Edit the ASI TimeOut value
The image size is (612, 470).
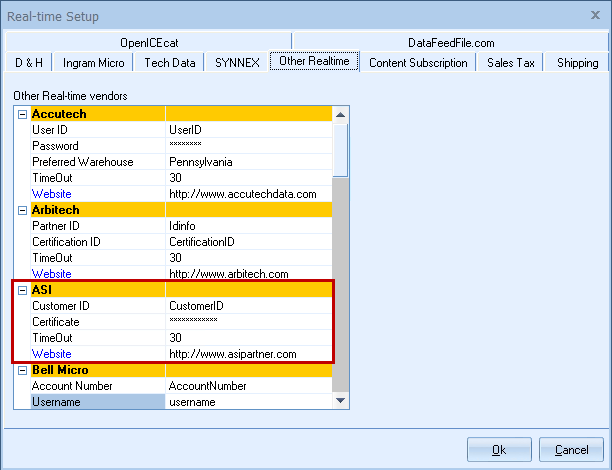click(x=249, y=338)
